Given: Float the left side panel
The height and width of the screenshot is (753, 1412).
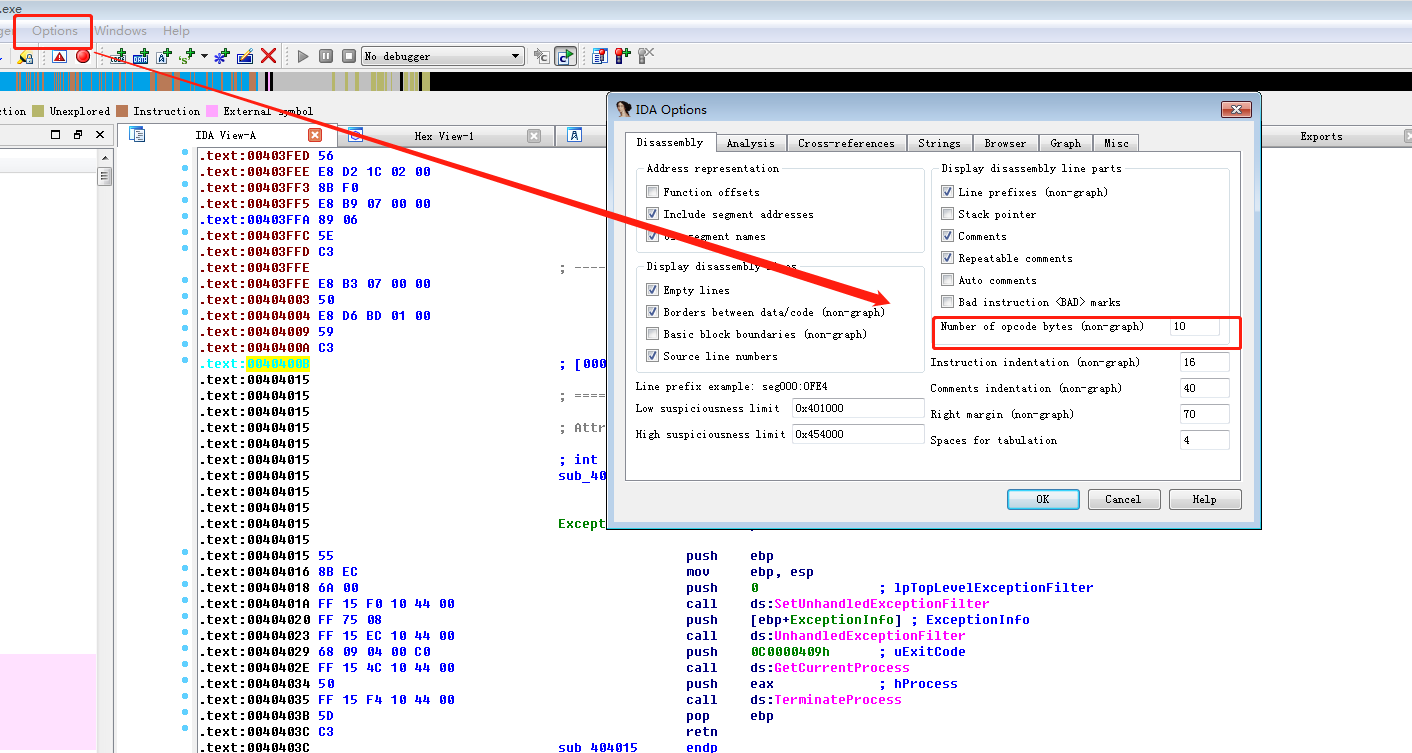Looking at the screenshot, I should (x=78, y=135).
